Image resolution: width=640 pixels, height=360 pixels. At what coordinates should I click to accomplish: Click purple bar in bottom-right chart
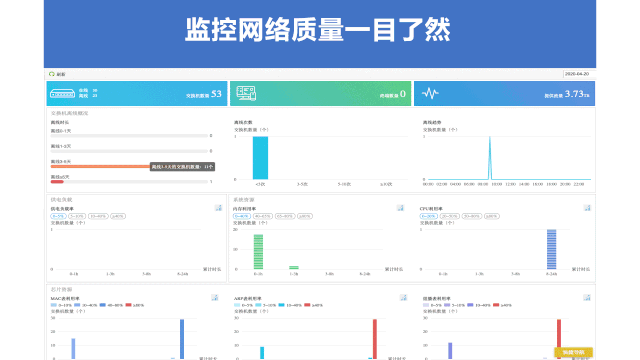(x=450, y=351)
